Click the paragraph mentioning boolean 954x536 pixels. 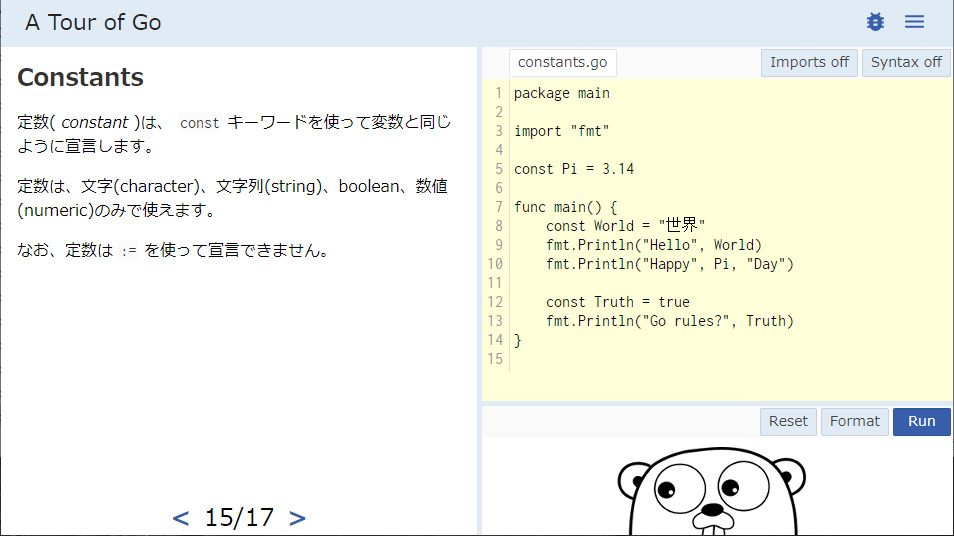click(232, 198)
